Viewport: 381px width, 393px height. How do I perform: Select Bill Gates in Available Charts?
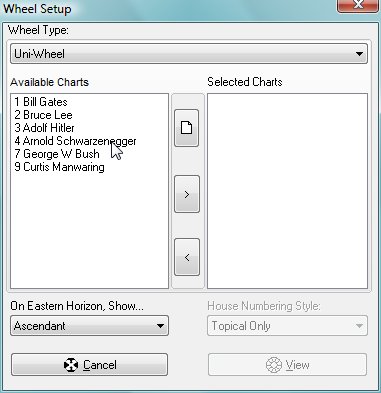coord(41,102)
